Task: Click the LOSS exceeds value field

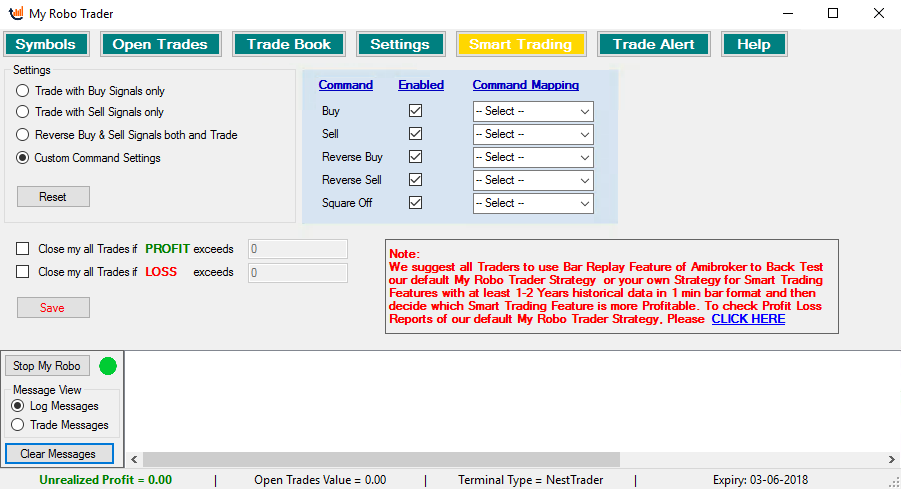Action: coord(298,272)
